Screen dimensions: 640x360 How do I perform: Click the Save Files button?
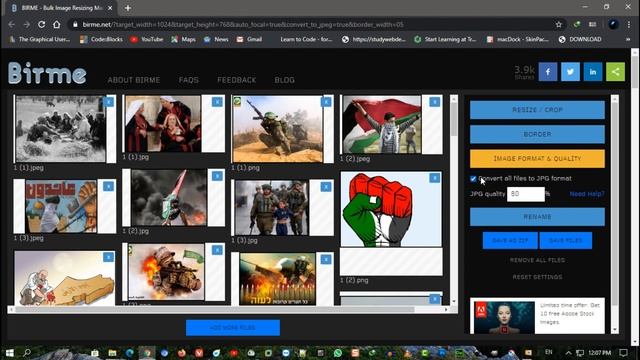pyautogui.click(x=566, y=240)
